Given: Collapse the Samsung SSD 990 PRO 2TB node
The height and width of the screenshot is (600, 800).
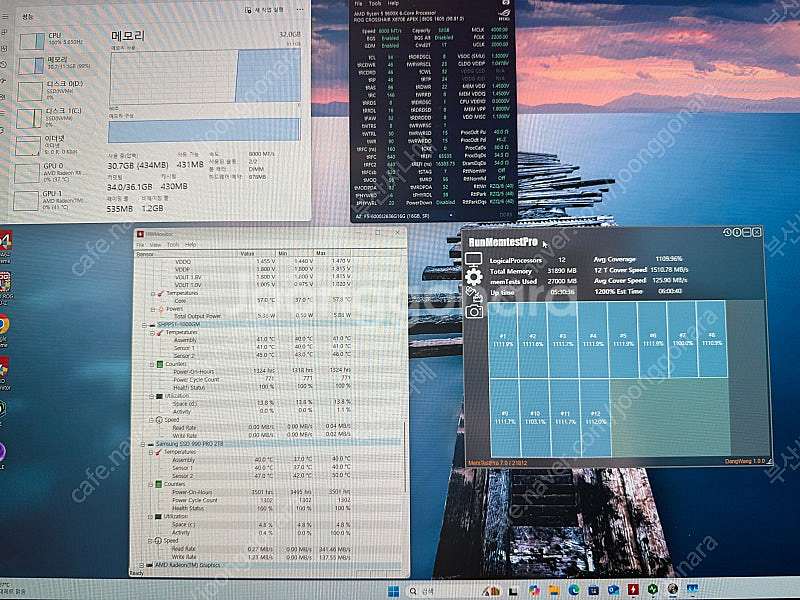Looking at the screenshot, I should pos(143,444).
